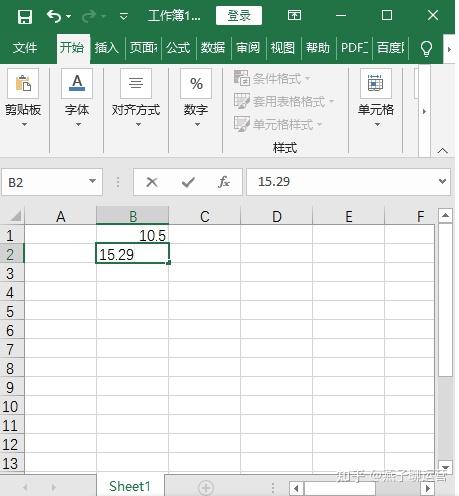This screenshot has height=496, width=459.
Task: Click 单元格样式 cell styles
Action: pos(278,124)
